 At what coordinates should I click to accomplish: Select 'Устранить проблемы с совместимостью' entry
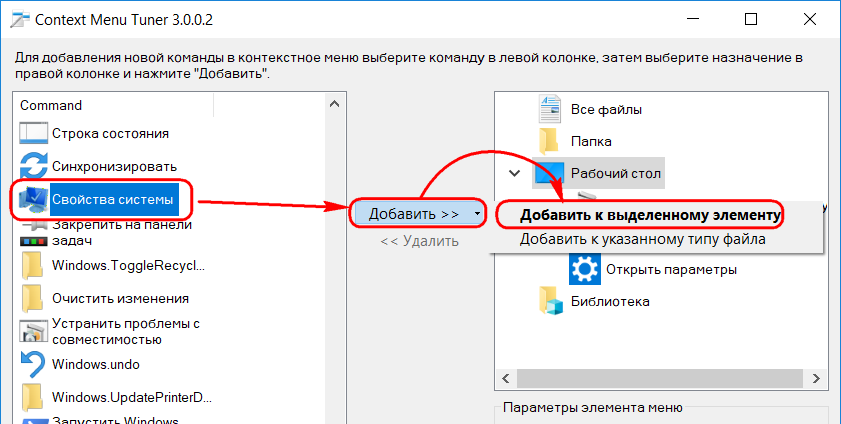(126, 332)
